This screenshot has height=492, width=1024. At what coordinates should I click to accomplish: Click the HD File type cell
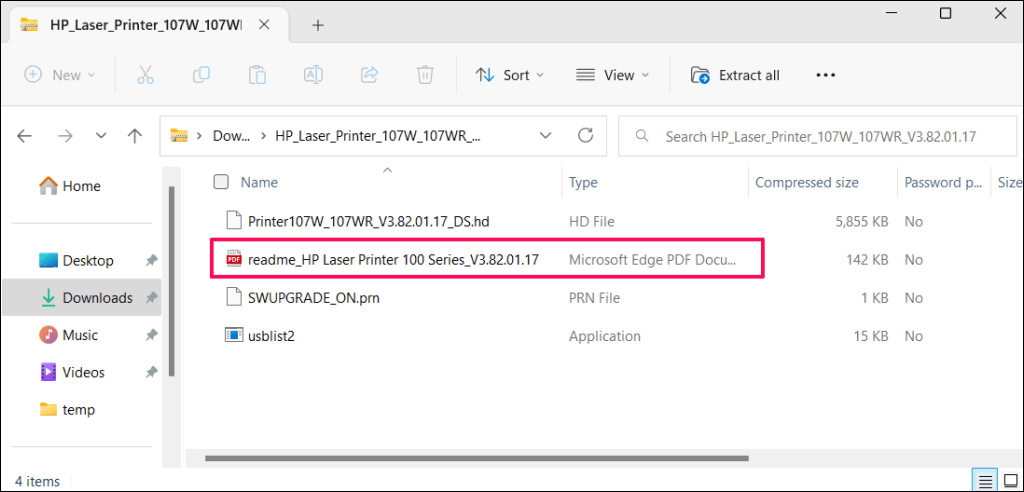591,221
